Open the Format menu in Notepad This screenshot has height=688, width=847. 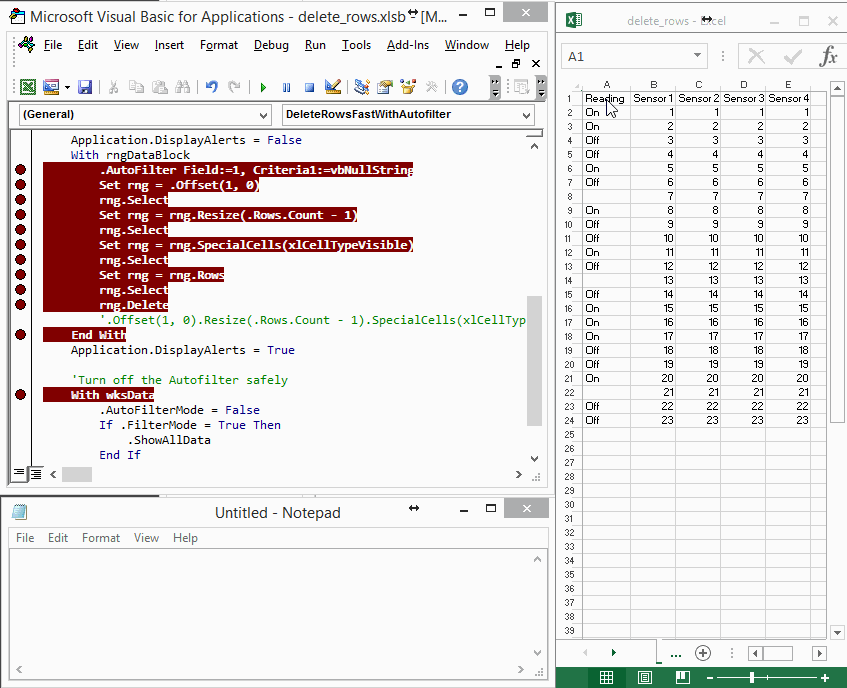[101, 538]
